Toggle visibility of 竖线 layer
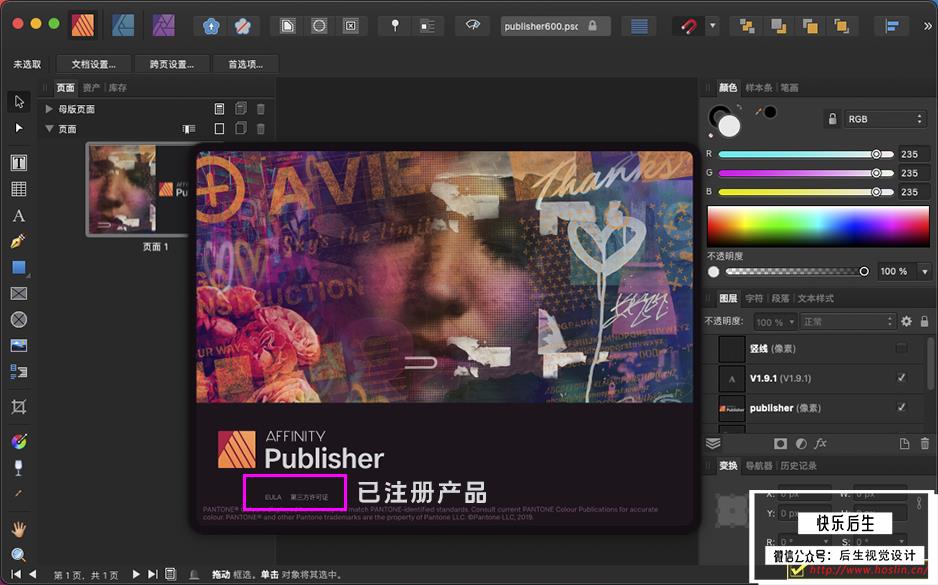This screenshot has width=938, height=585. coord(902,348)
